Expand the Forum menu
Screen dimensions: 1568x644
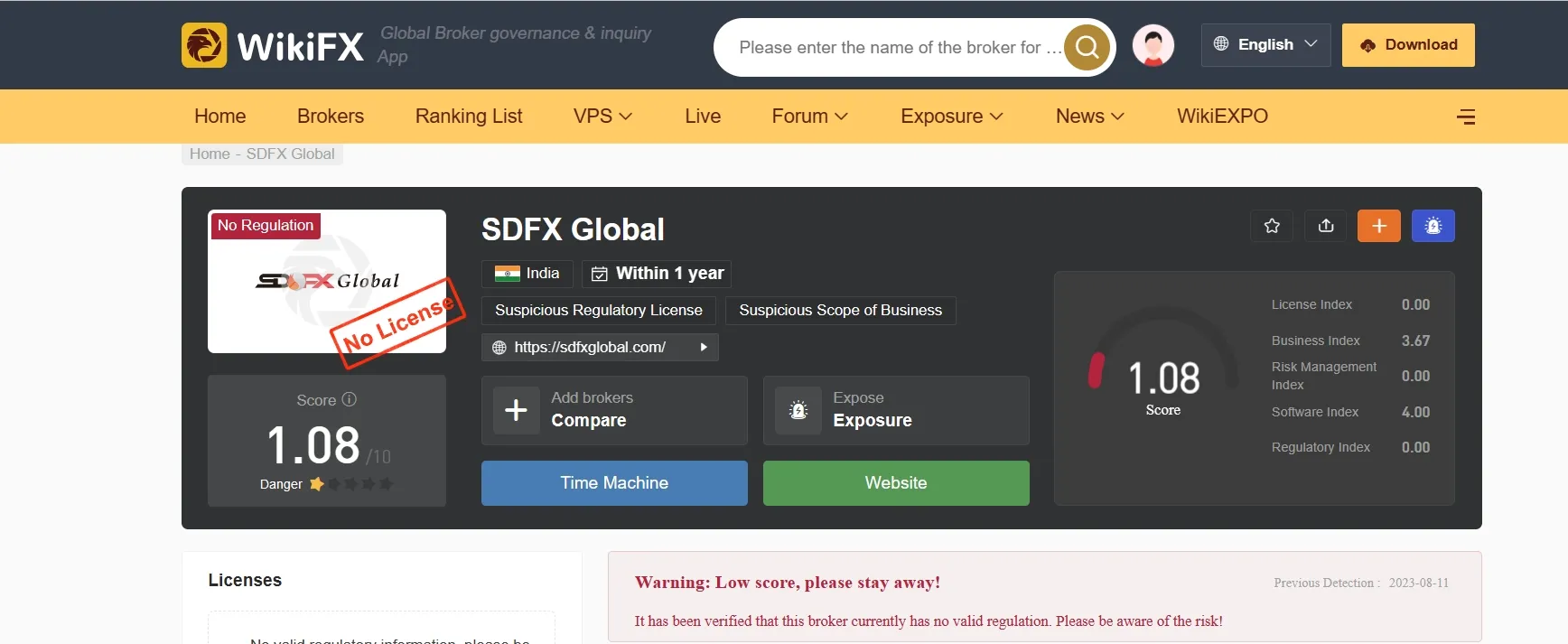point(810,117)
